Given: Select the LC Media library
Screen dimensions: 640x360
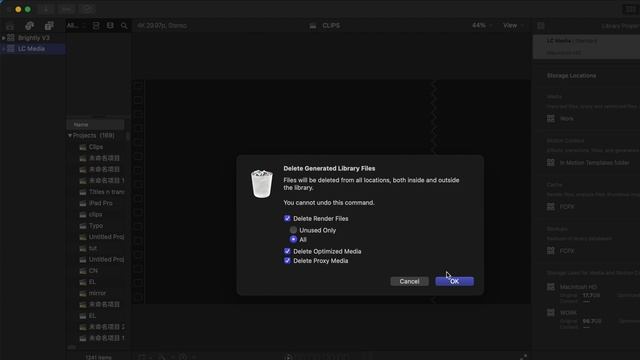Looking at the screenshot, I should click(31, 49).
